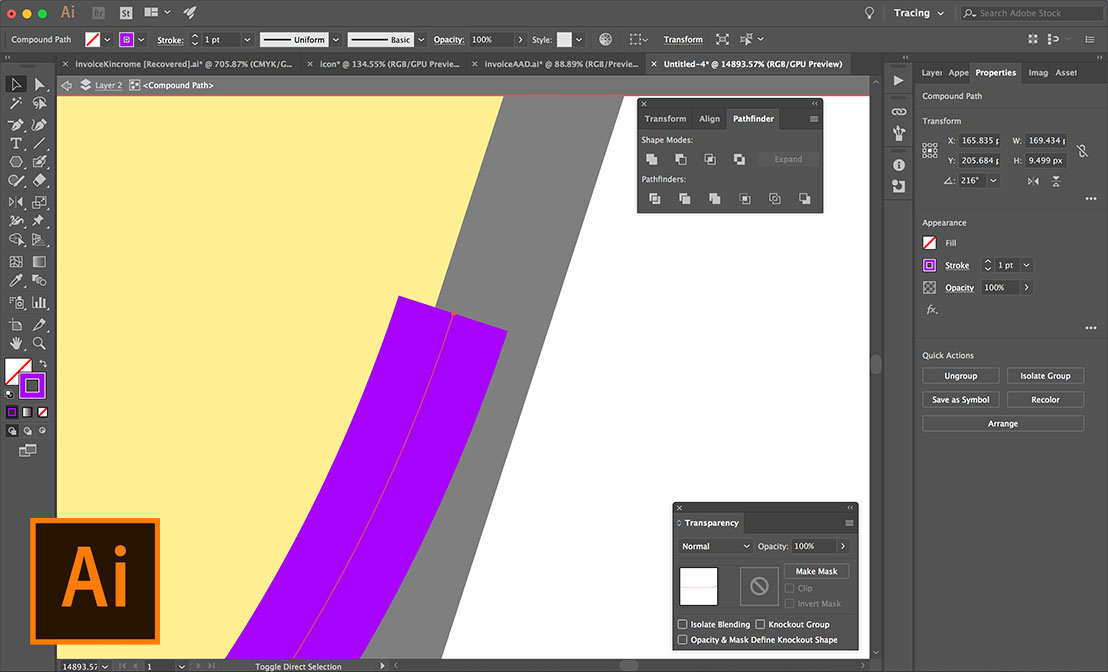1108x672 pixels.
Task: Click the purple Stroke swatch in Appearance
Action: coord(929,265)
